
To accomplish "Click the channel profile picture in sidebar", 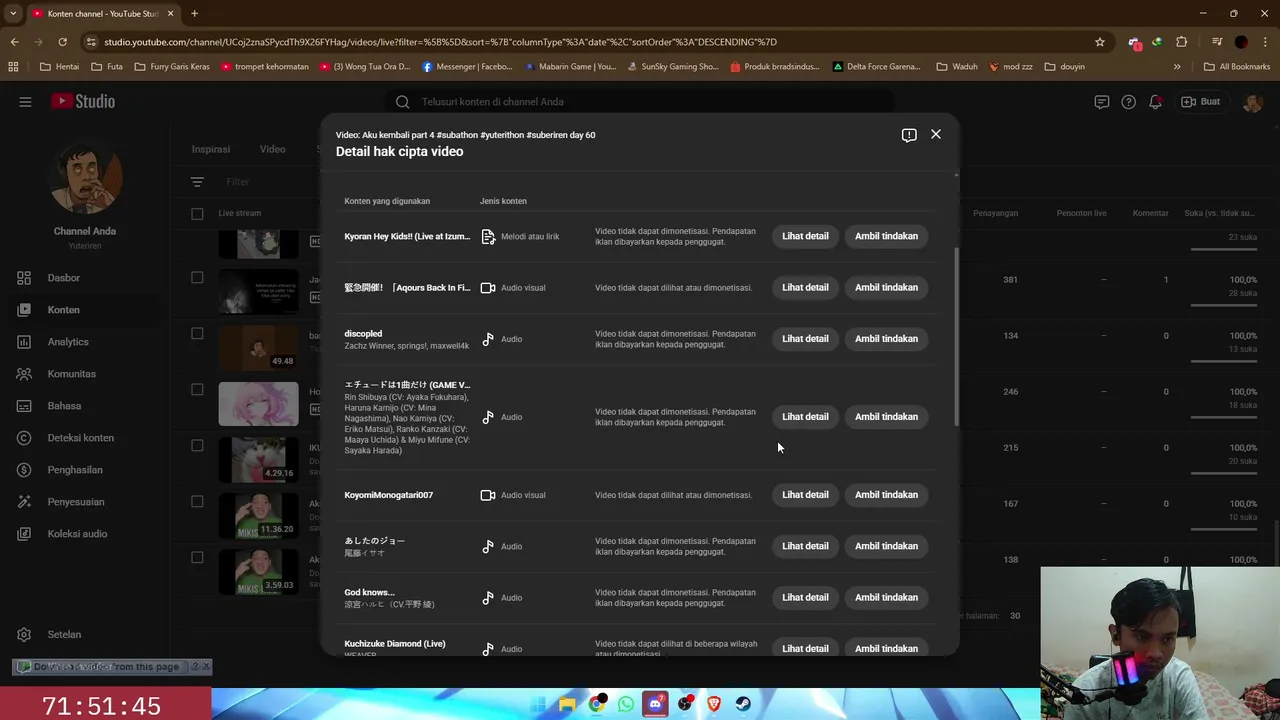I will (85, 178).
